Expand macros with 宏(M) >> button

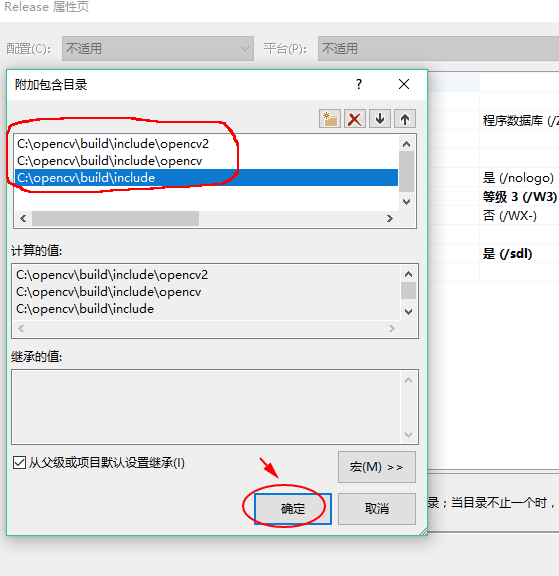(377, 467)
